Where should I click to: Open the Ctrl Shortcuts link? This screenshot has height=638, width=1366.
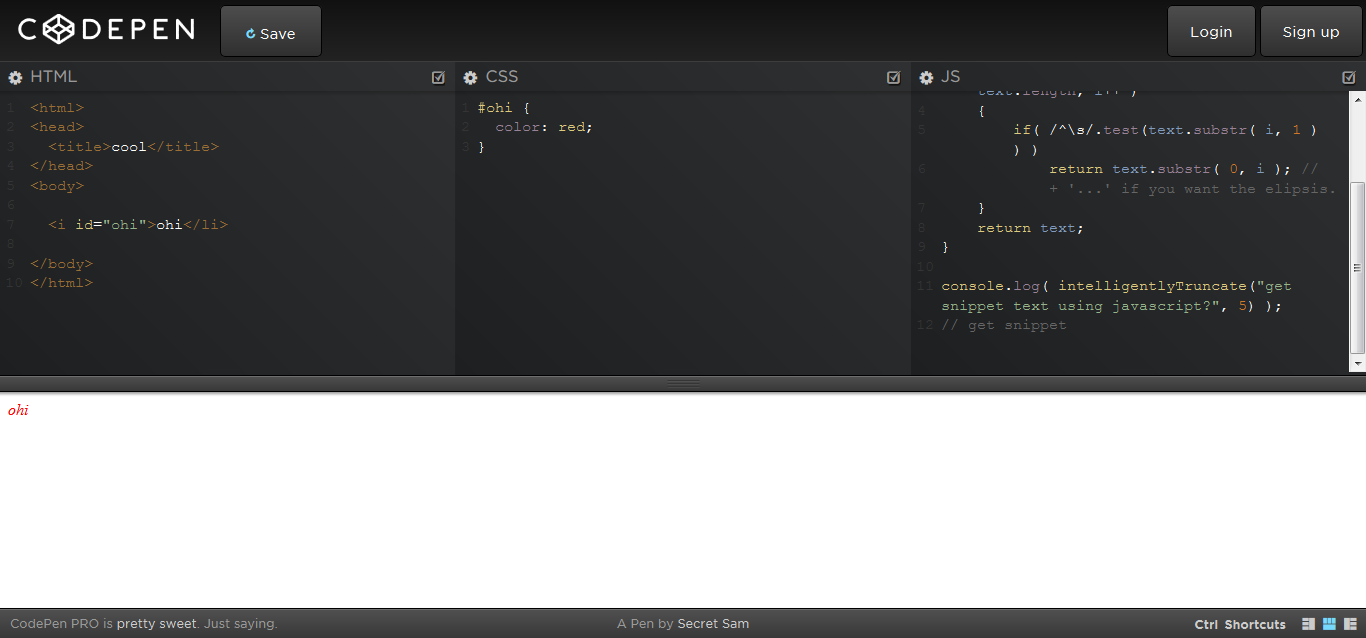click(x=1240, y=625)
